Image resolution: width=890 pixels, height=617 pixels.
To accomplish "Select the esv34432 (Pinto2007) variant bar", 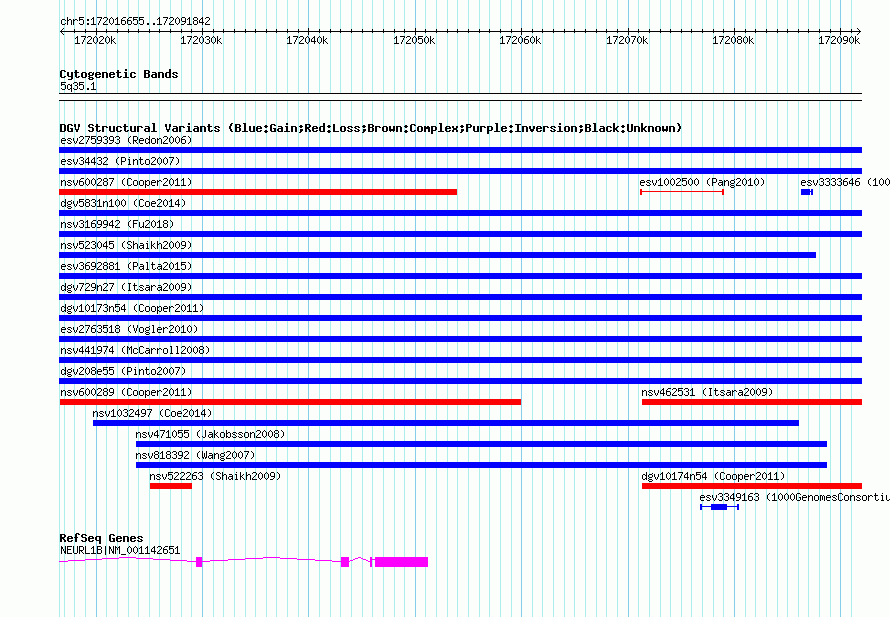I will 460,171.
